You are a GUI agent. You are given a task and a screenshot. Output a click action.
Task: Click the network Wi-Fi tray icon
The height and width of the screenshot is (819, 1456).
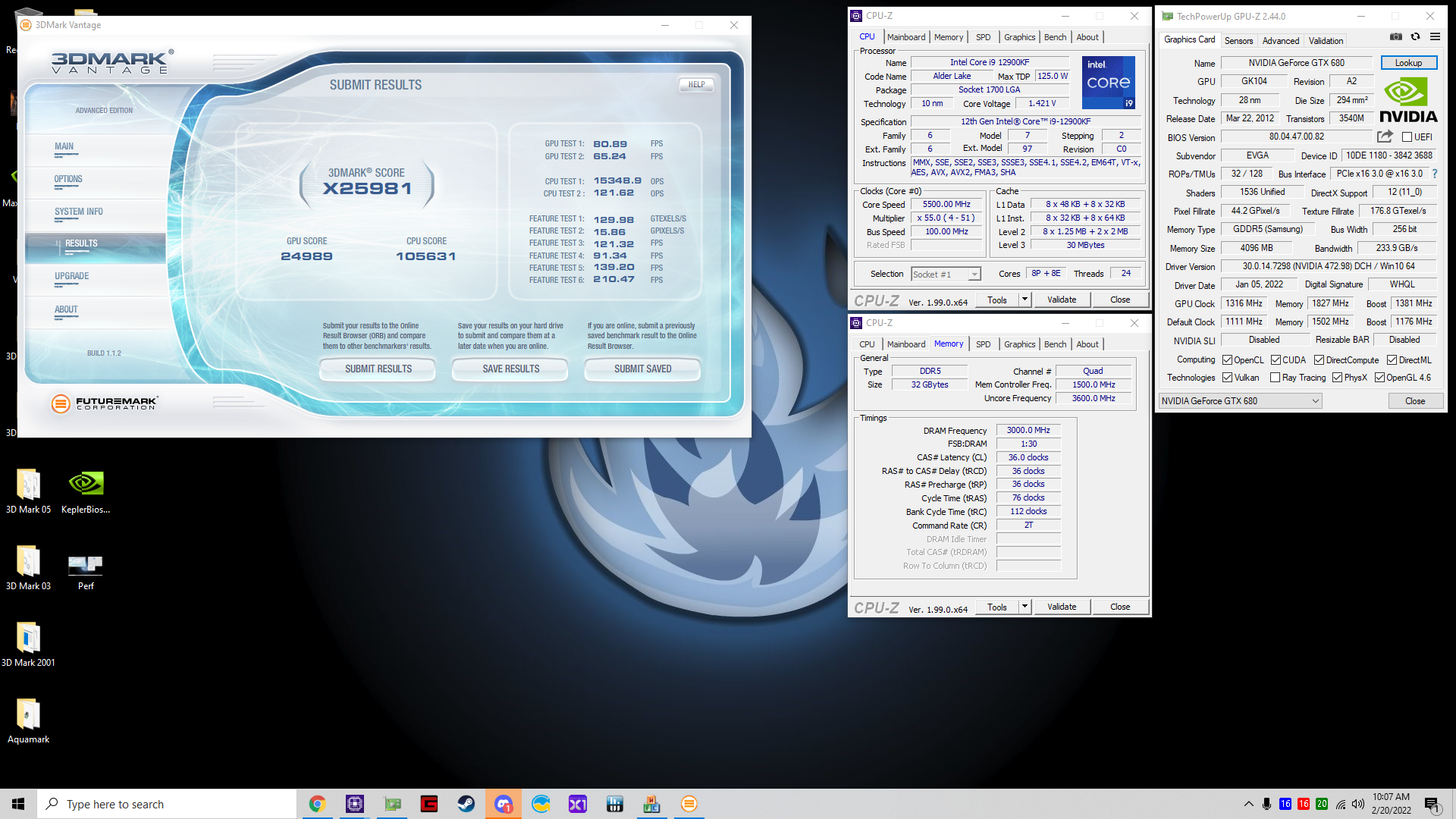tap(1341, 804)
